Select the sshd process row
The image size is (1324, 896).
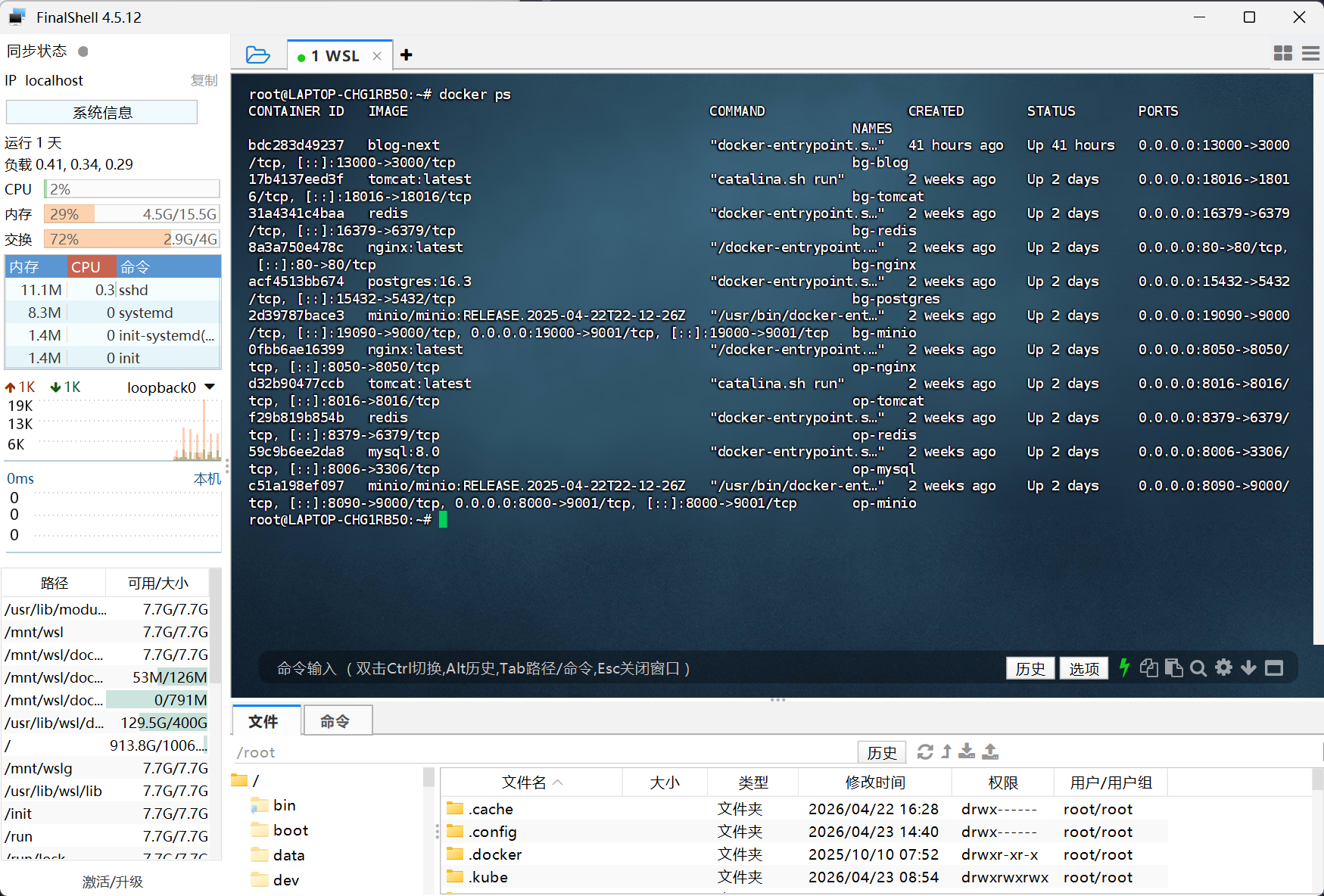(x=113, y=290)
